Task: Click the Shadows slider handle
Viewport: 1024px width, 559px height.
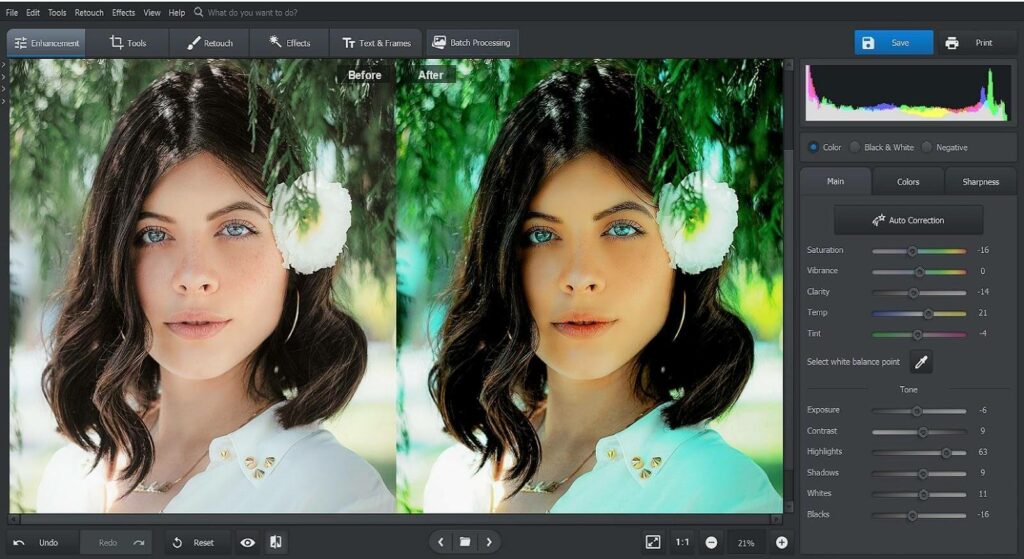Action: (x=923, y=473)
